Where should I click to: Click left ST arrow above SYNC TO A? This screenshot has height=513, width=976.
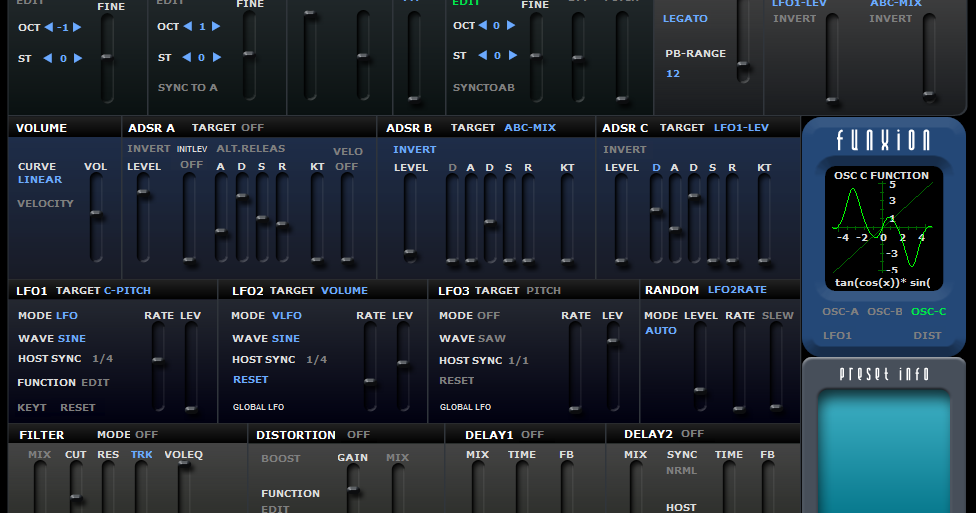pyautogui.click(x=186, y=57)
